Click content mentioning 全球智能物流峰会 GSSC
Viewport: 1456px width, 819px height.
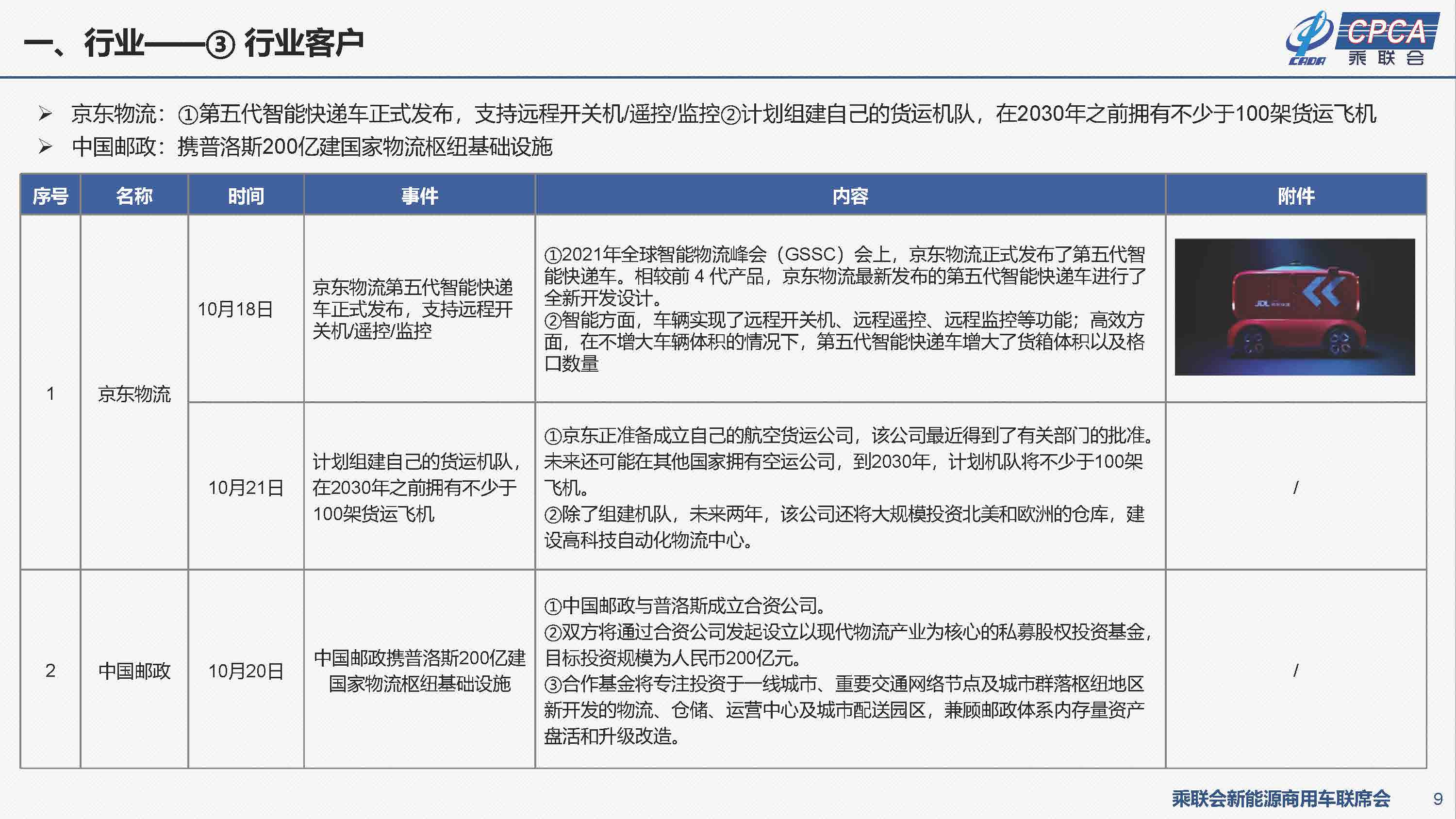[845, 309]
